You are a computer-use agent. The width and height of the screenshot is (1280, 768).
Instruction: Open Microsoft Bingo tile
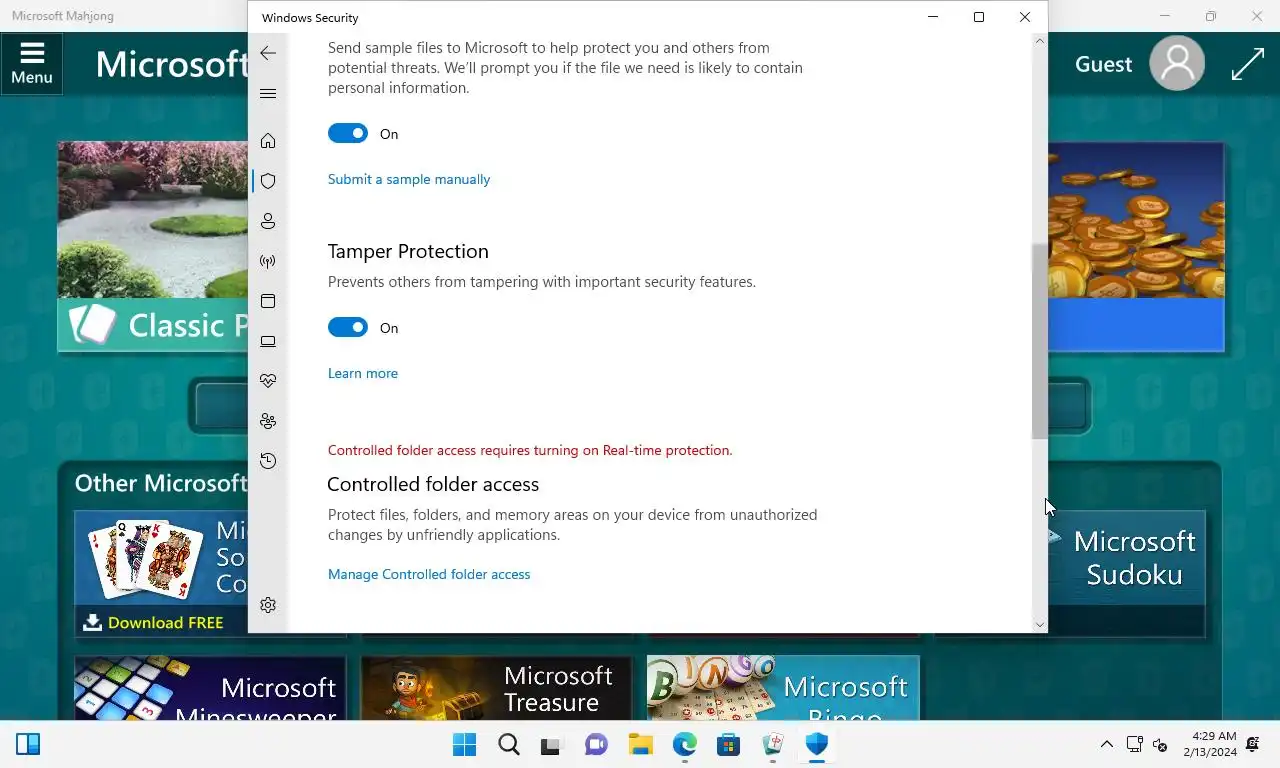[x=783, y=688]
